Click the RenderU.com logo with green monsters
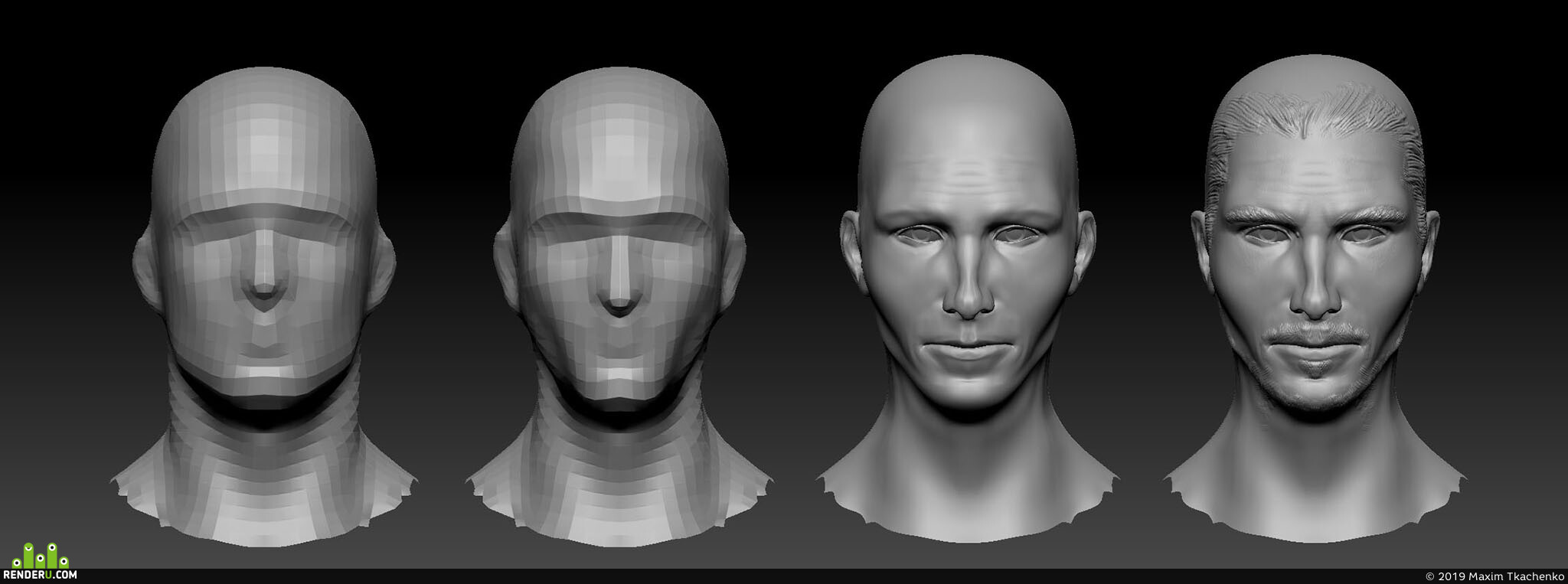Viewport: 1568px width, 584px height. [40, 562]
